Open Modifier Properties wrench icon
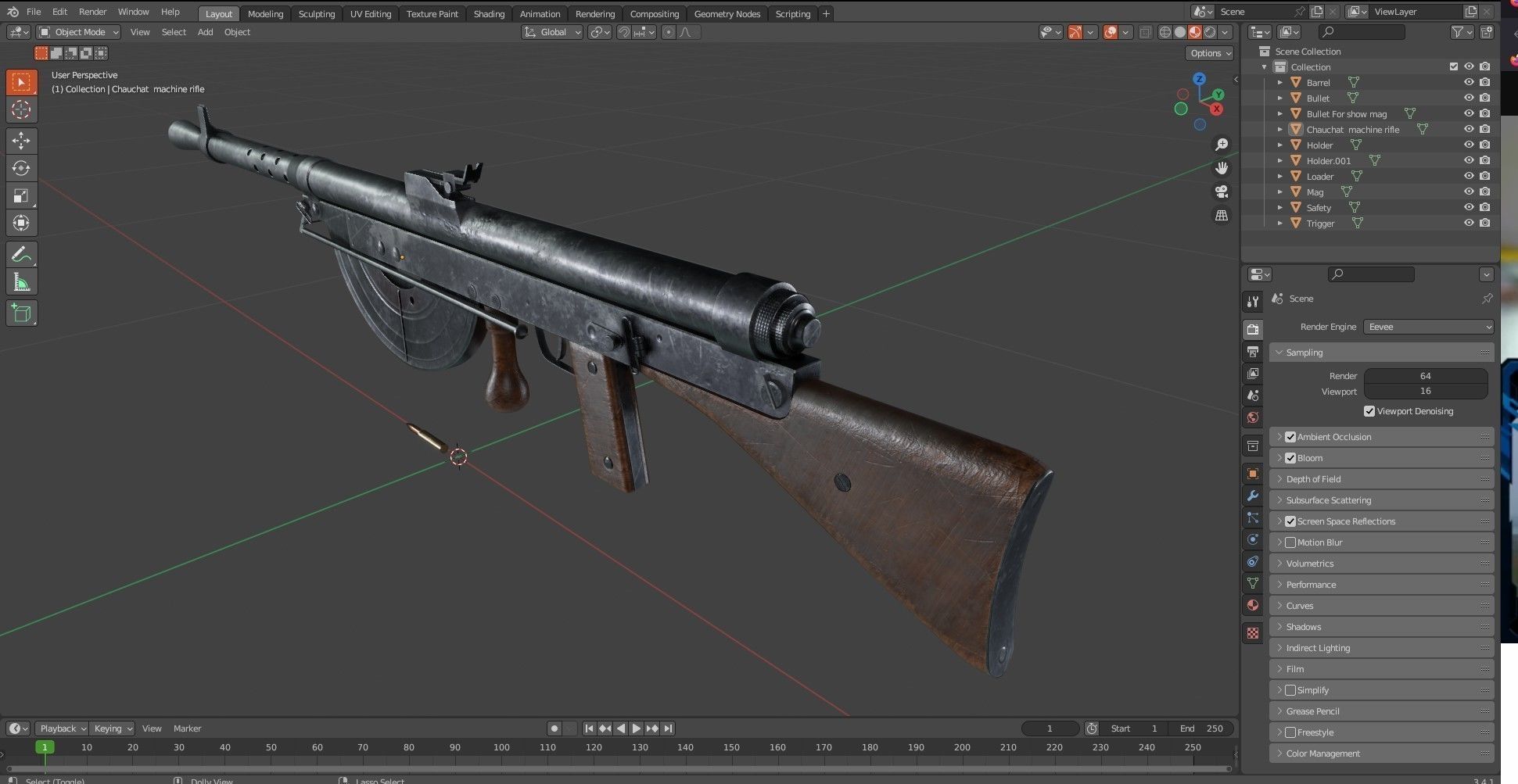 coord(1252,496)
